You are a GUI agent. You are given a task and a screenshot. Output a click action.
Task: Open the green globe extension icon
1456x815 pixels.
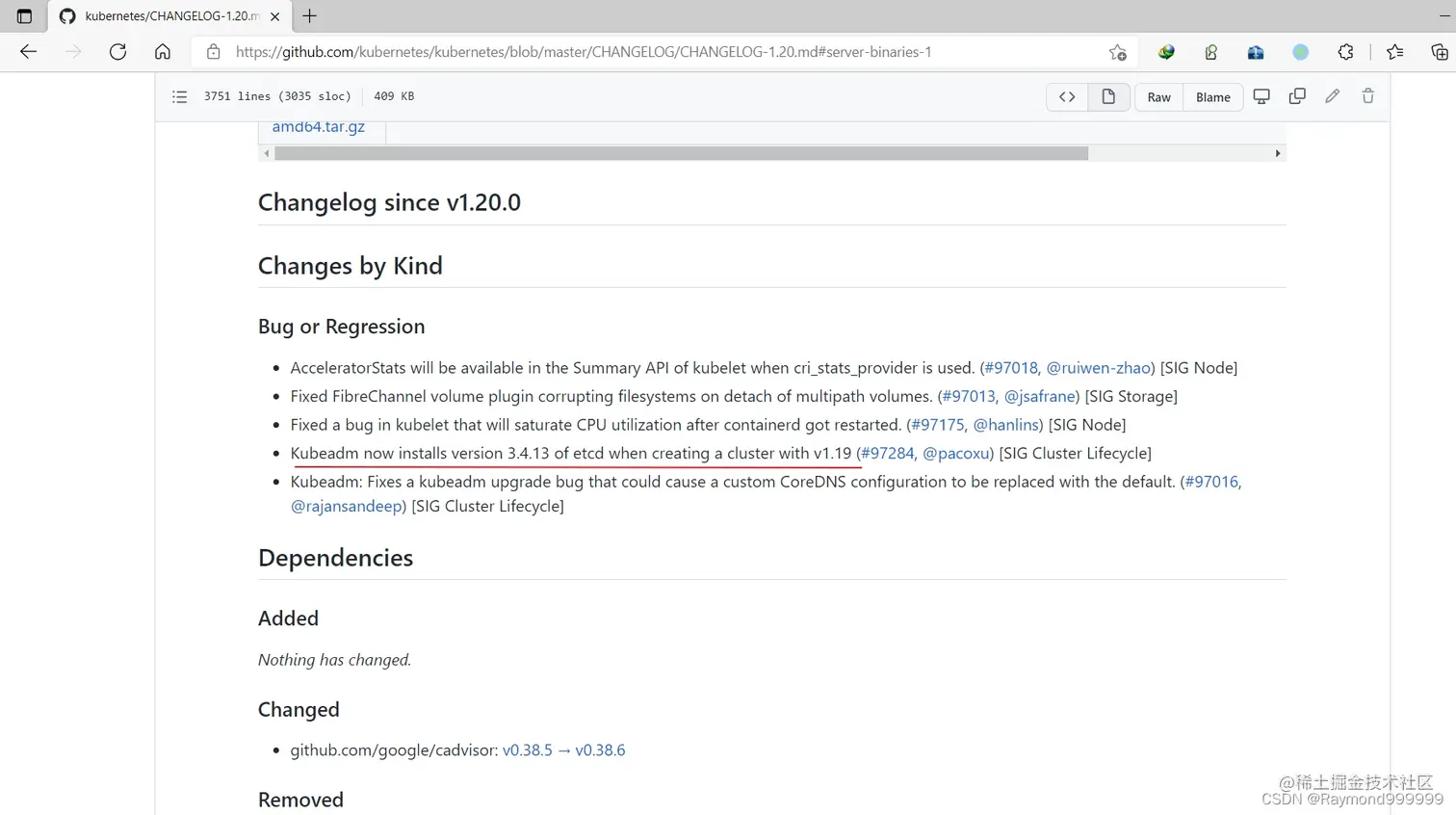(1166, 52)
